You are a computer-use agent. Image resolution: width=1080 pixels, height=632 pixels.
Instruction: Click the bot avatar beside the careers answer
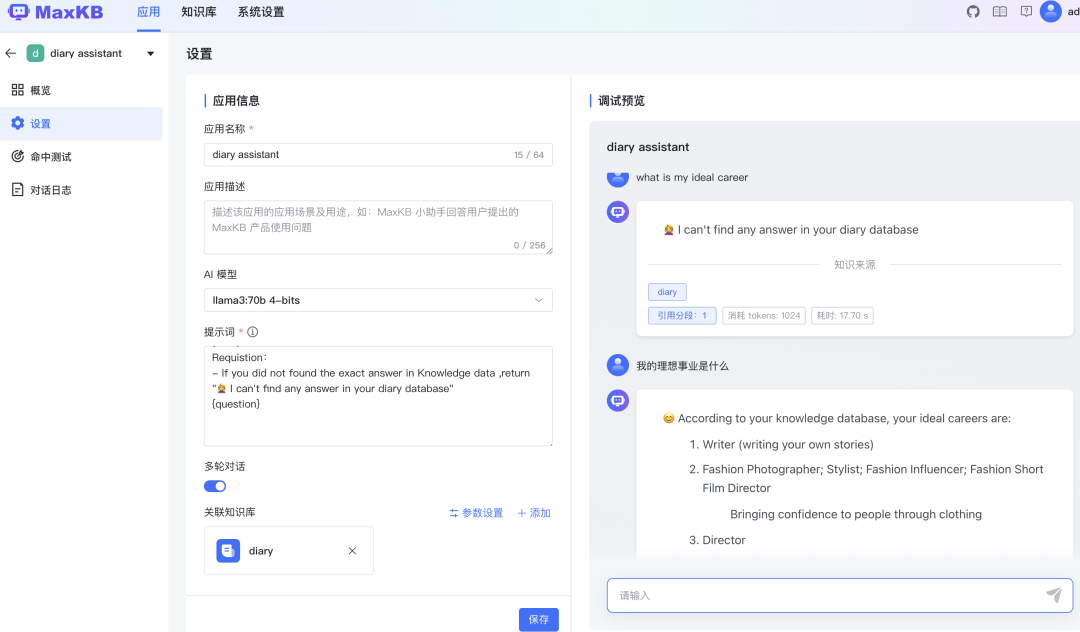(618, 401)
